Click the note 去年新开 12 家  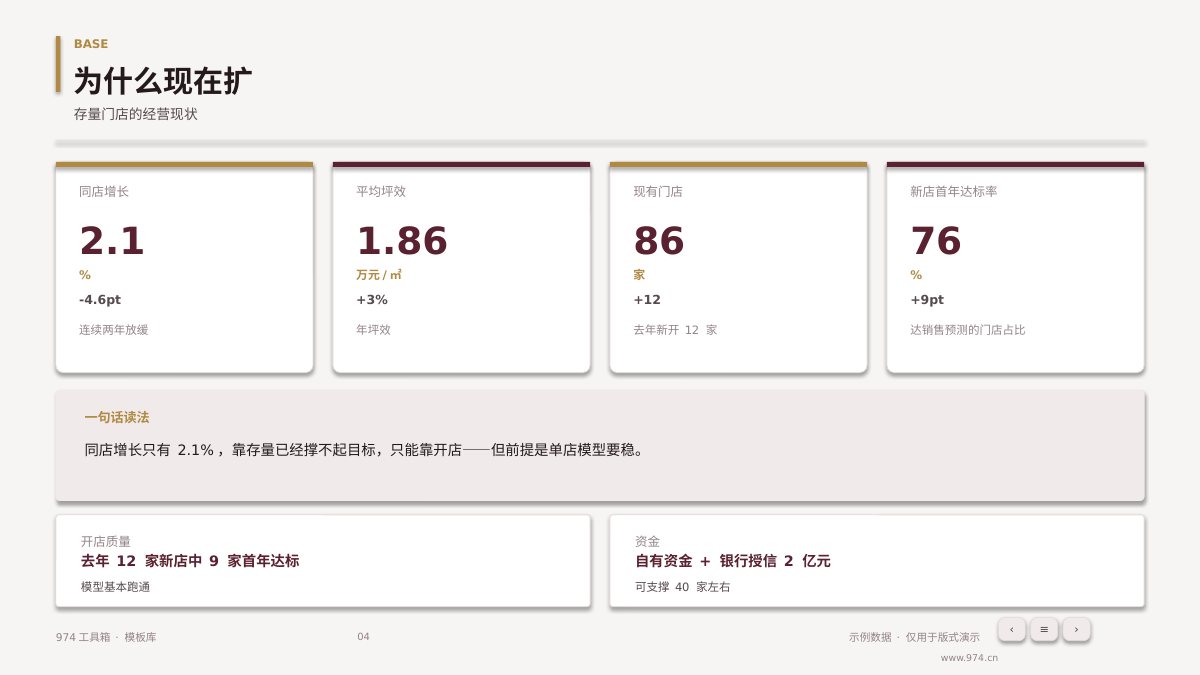(x=675, y=330)
